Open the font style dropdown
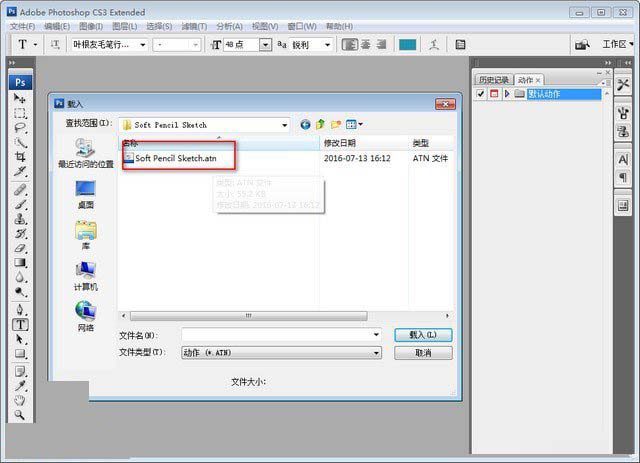The width and height of the screenshot is (640, 463). point(196,45)
